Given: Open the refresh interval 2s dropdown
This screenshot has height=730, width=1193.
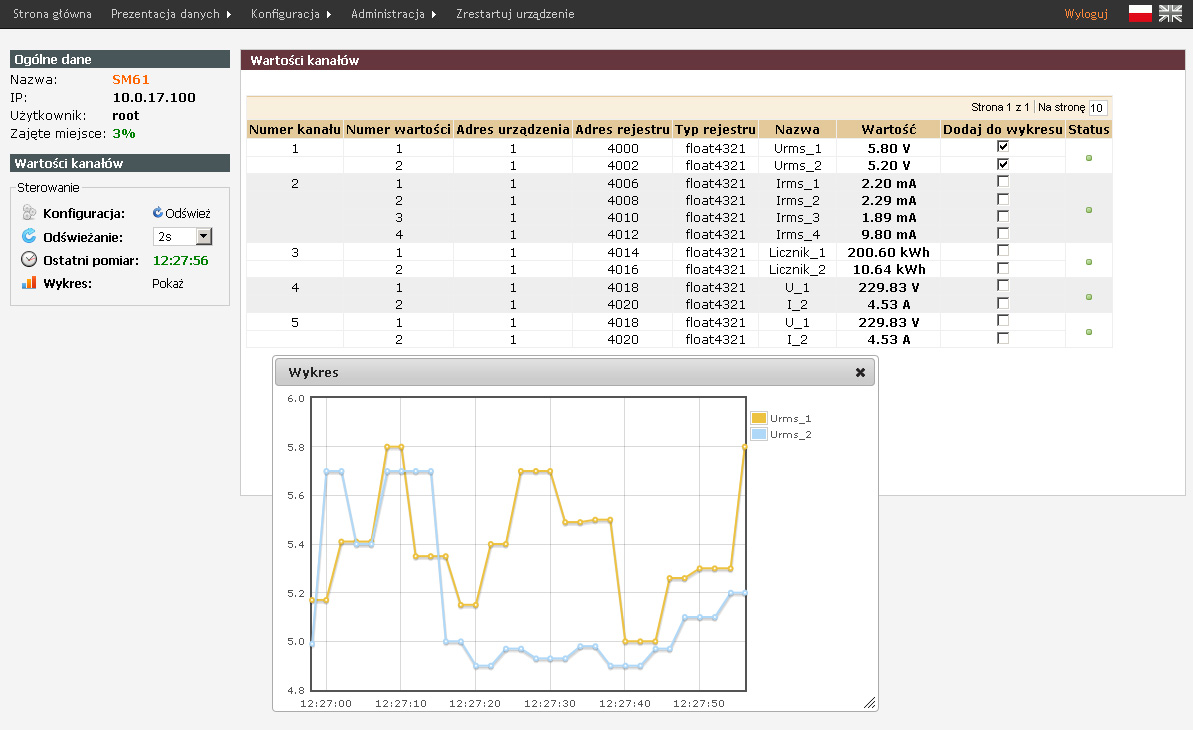Looking at the screenshot, I should 204,236.
